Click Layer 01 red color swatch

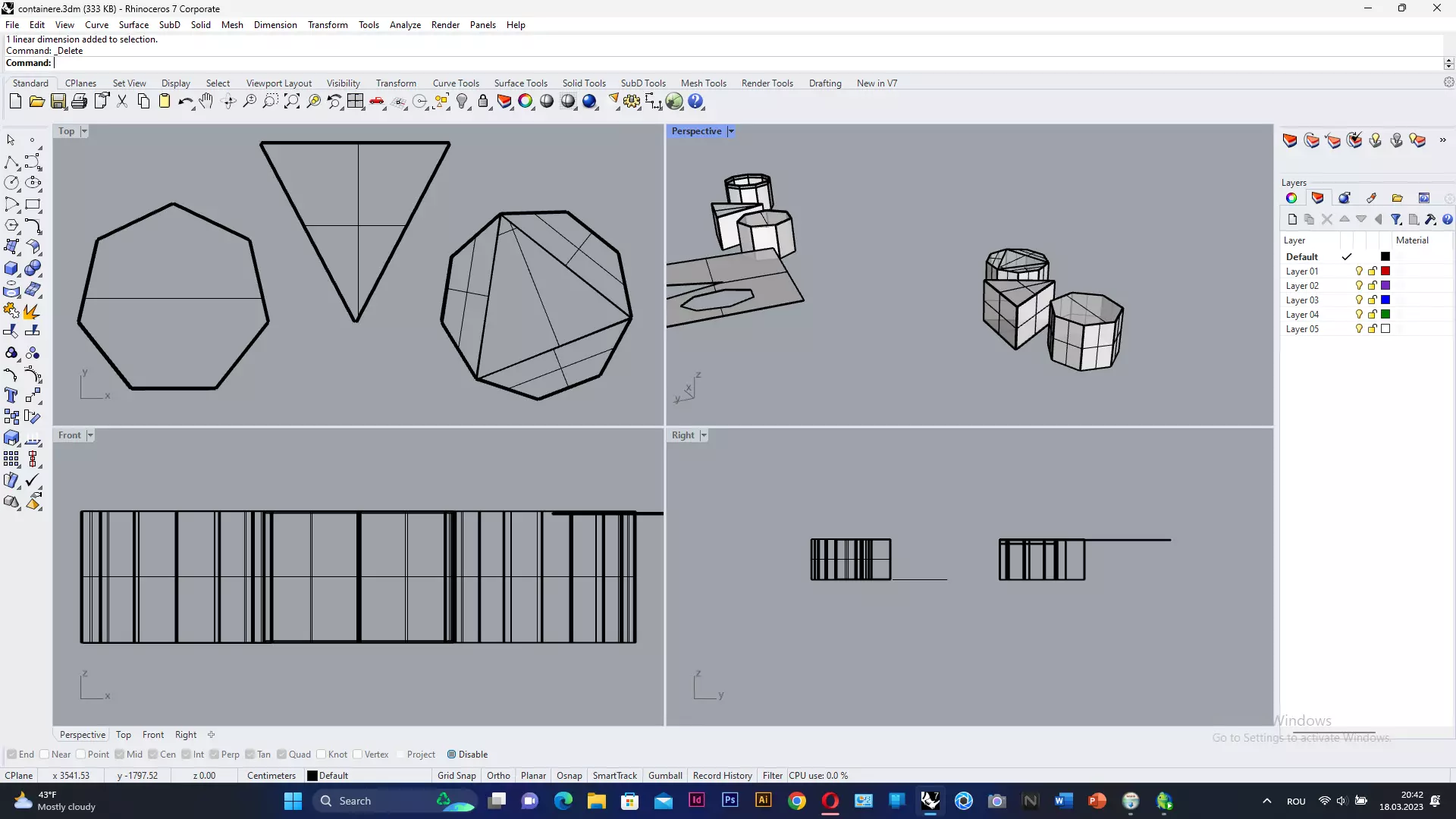pos(1385,271)
